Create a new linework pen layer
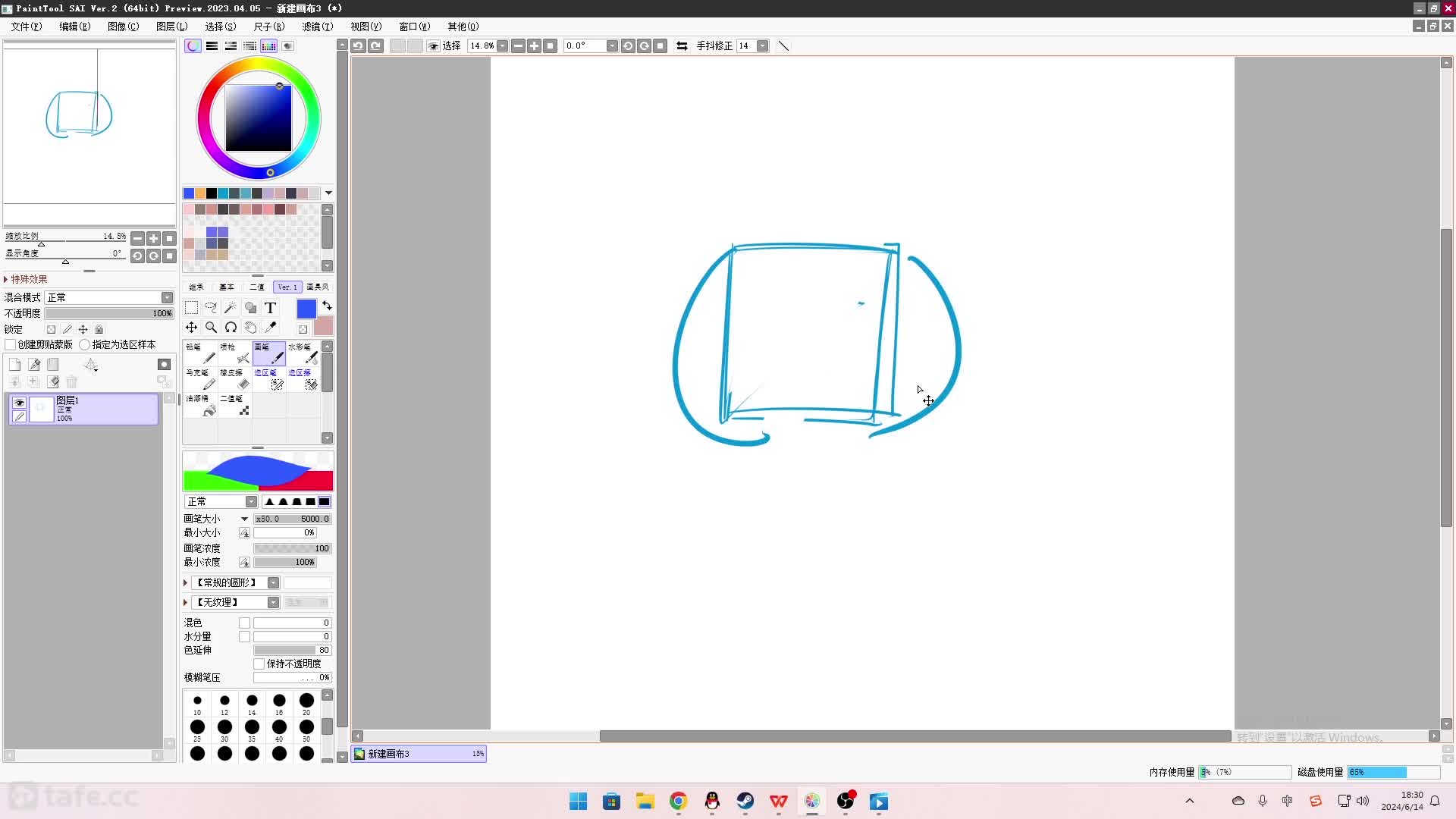Viewport: 1456px width, 819px height. pyautogui.click(x=34, y=365)
